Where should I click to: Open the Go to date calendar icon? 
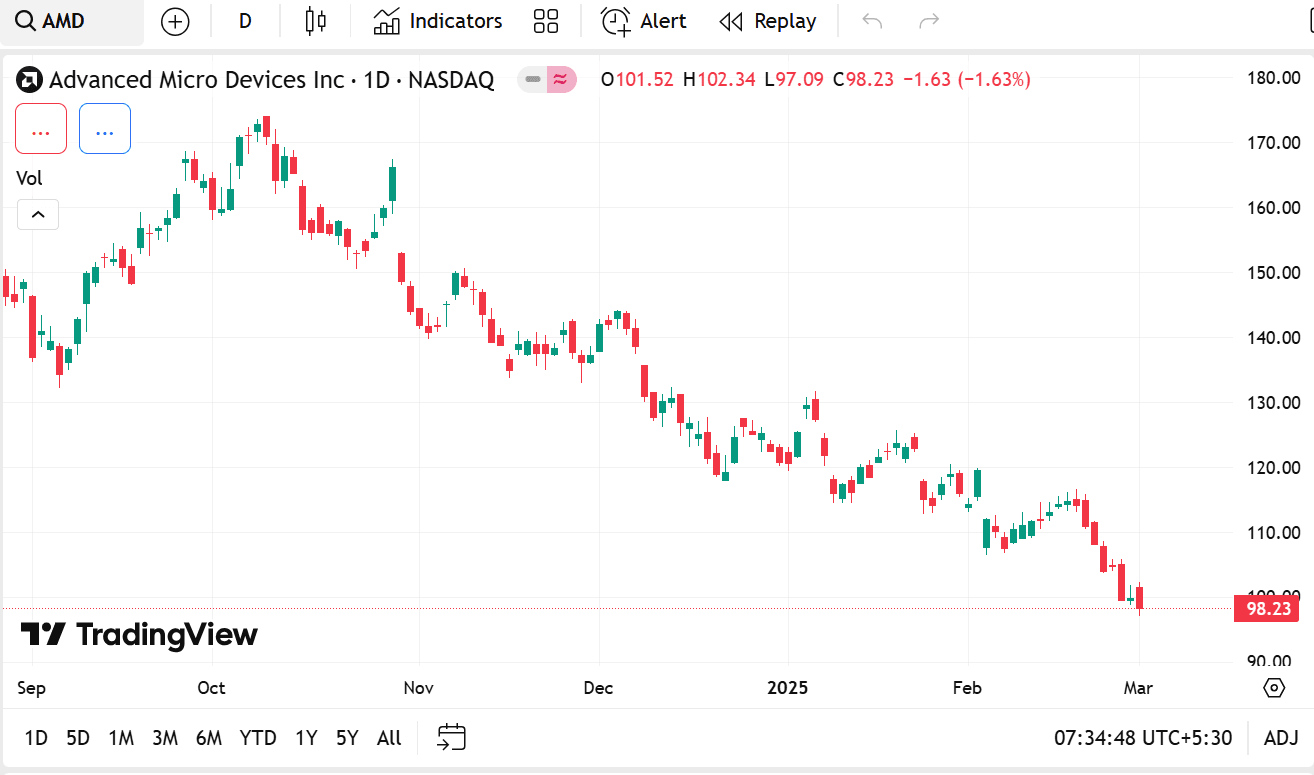[x=452, y=738]
